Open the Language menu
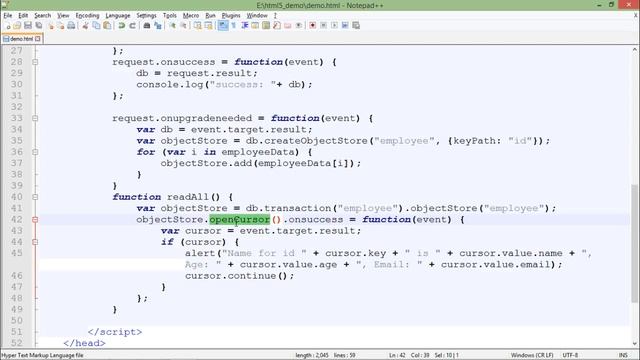This screenshot has width=640, height=360. click(118, 16)
